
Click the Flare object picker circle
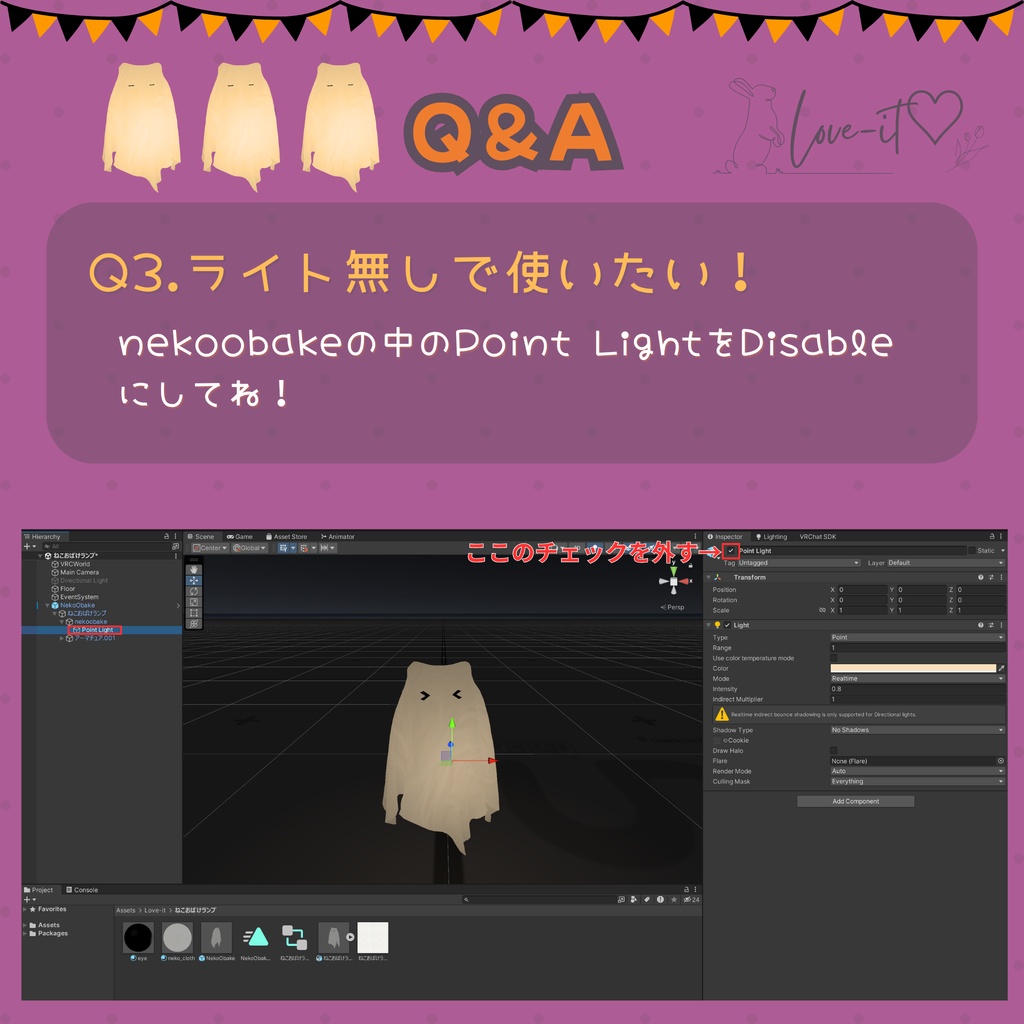[x=1000, y=761]
